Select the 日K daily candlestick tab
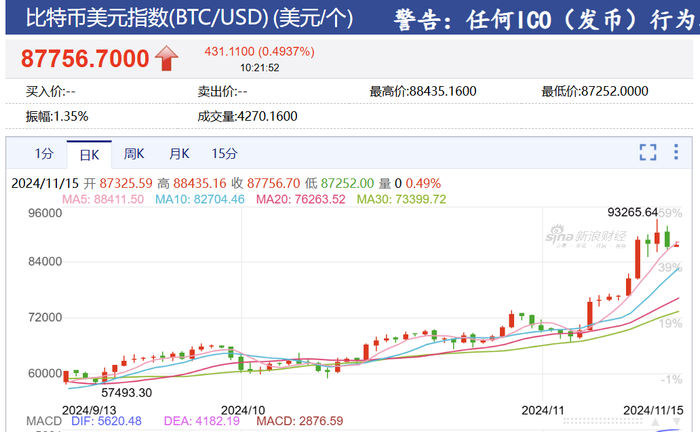 [89, 155]
